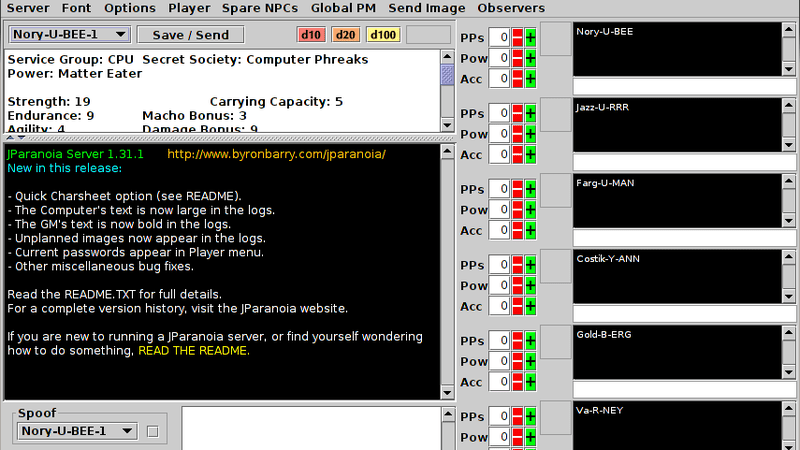Click the Jazz-U-RRR Pow value field
This screenshot has width=800, height=450.
click(499, 134)
